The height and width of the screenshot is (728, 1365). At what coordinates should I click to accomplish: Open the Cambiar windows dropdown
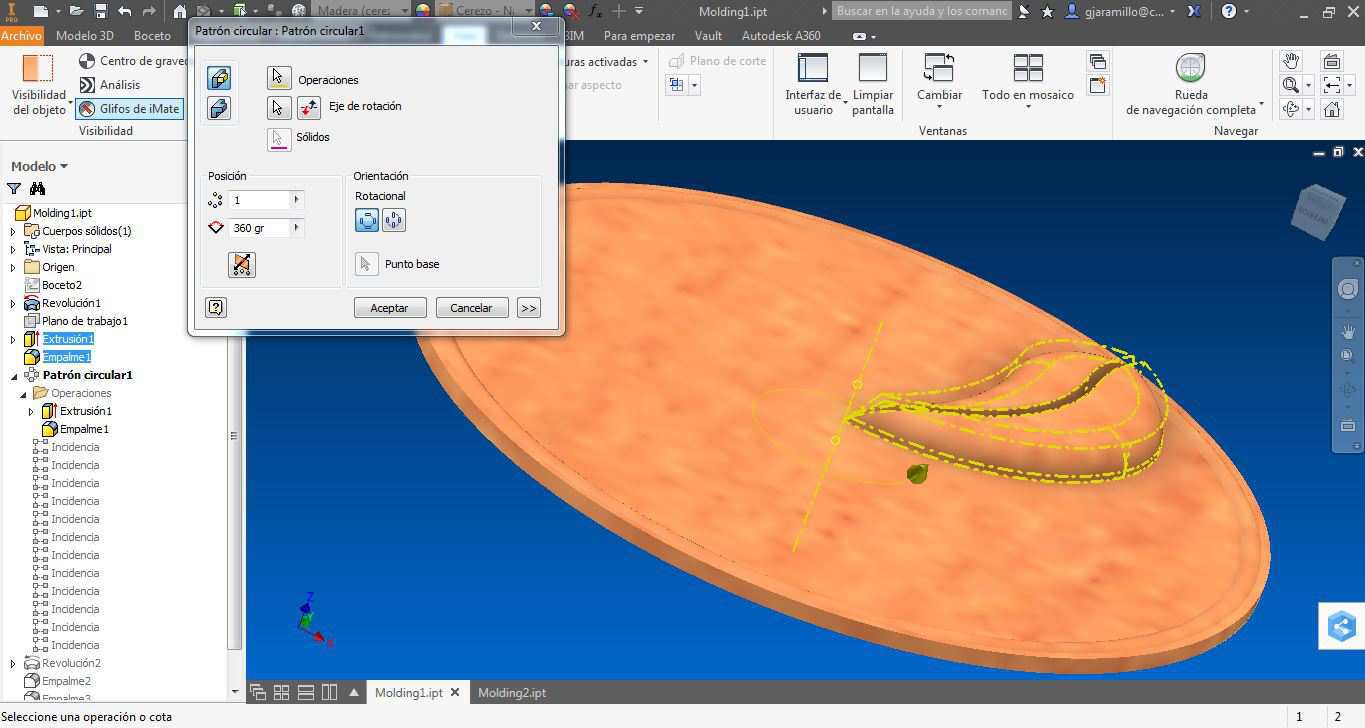coord(940,80)
